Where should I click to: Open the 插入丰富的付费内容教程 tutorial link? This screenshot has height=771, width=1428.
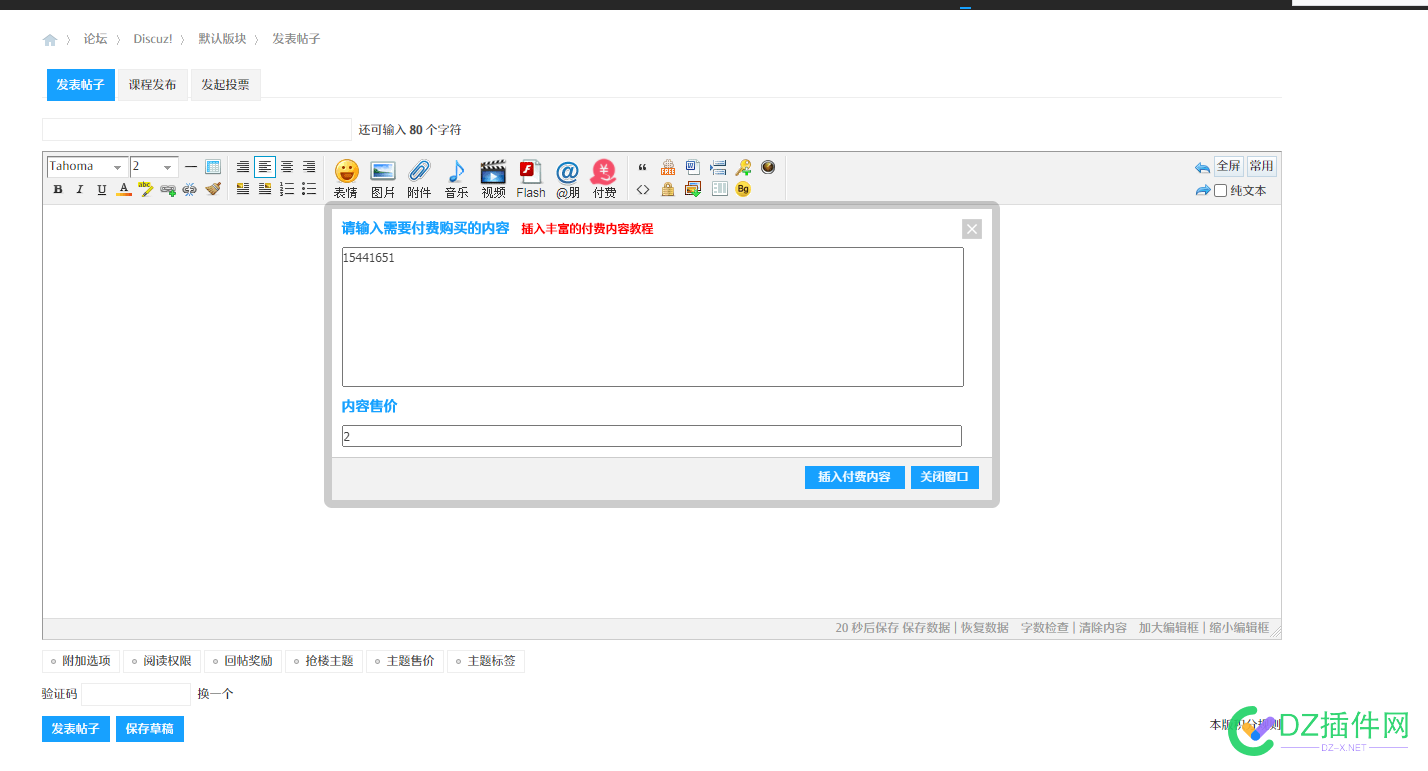click(587, 229)
